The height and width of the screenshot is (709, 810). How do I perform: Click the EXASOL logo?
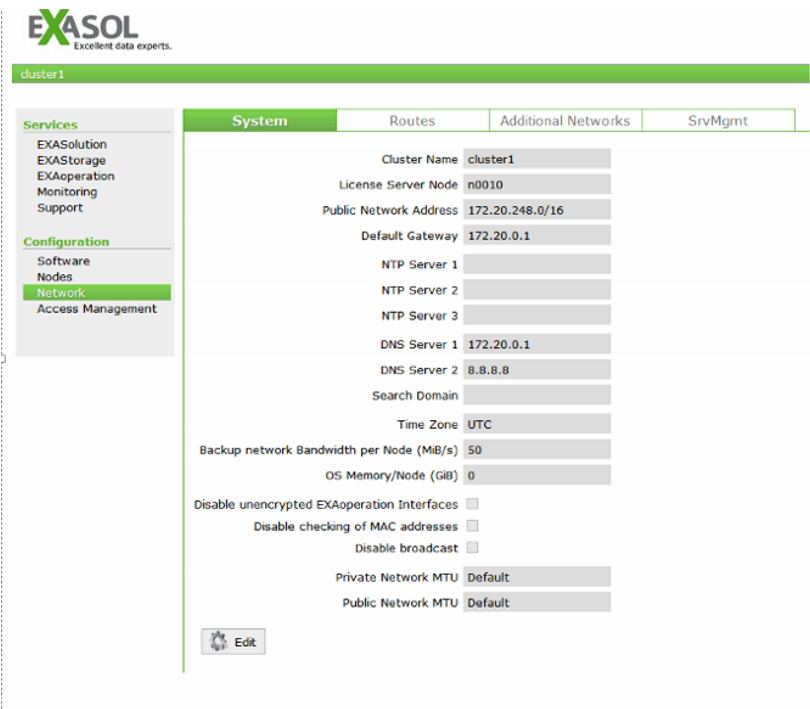click(x=99, y=29)
